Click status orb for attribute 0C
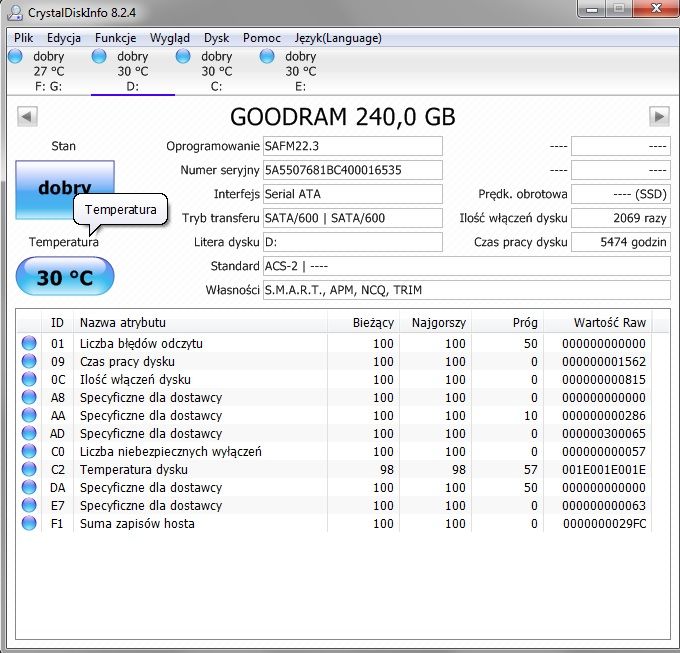Image resolution: width=680 pixels, height=653 pixels. (29, 379)
